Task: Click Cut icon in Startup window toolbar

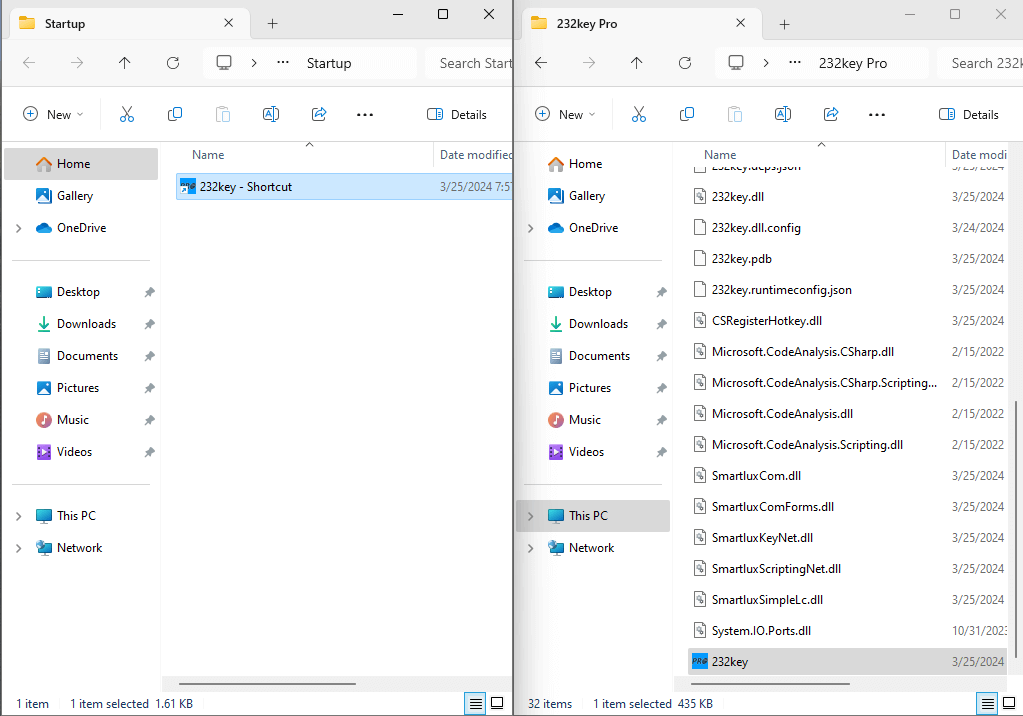Action: tap(127, 114)
